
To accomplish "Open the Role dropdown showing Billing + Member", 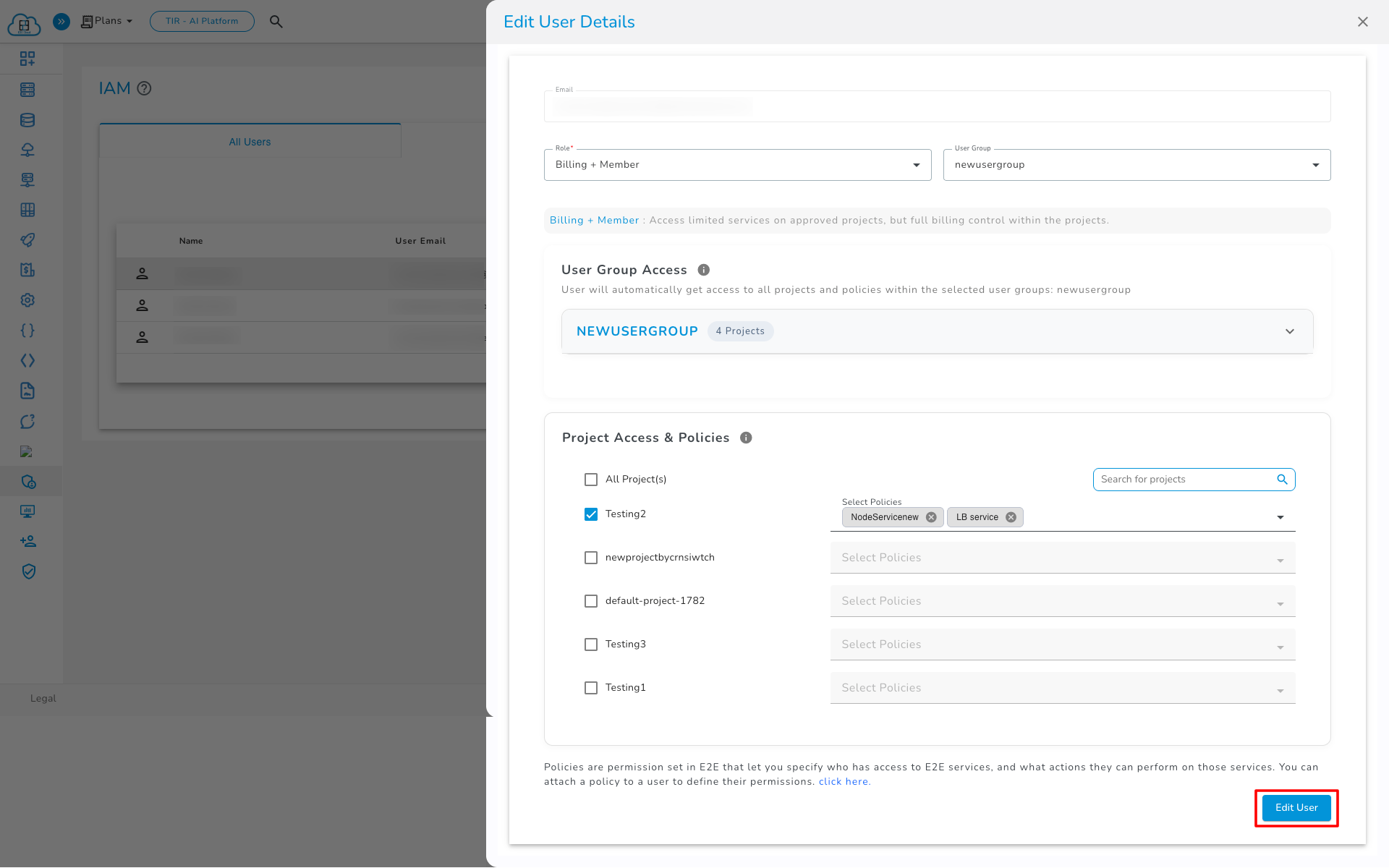I will tap(737, 165).
